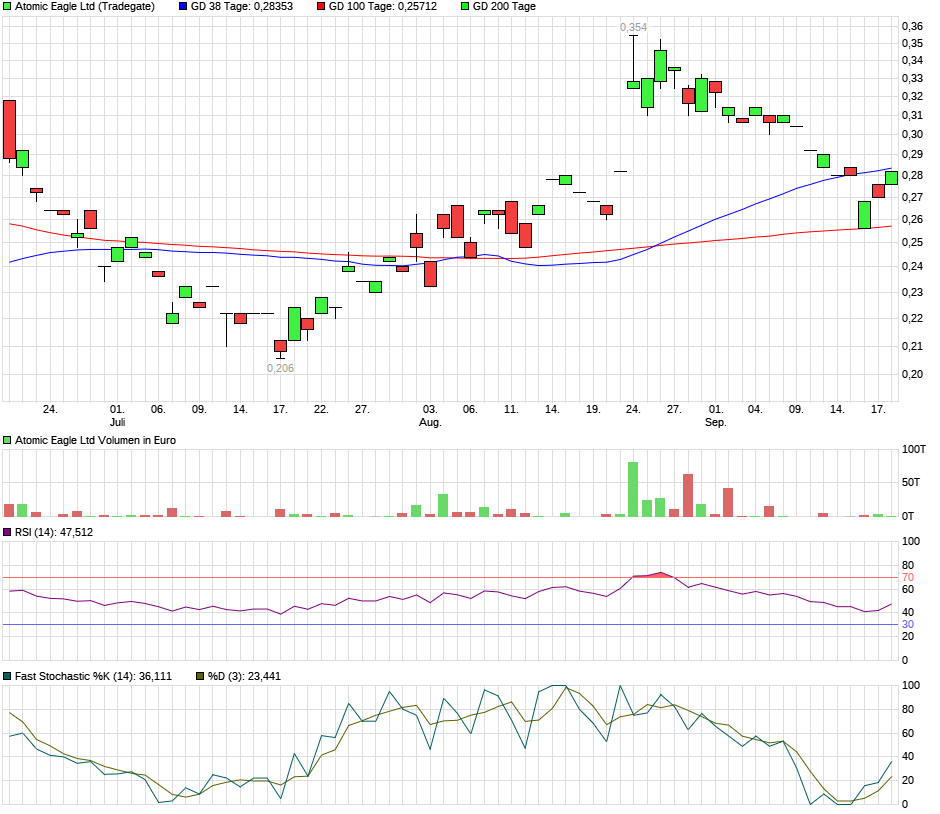
Task: Click the 0,354 high price annotation
Action: pos(634,27)
